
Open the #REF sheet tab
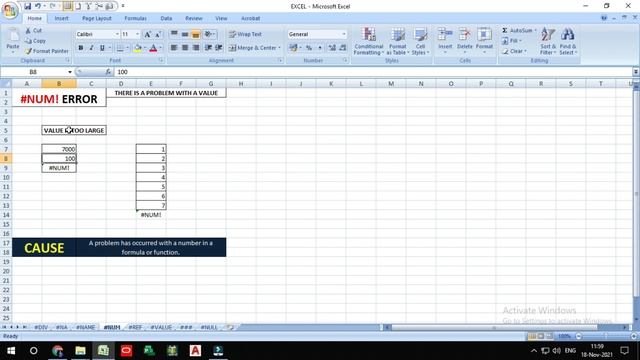135,327
